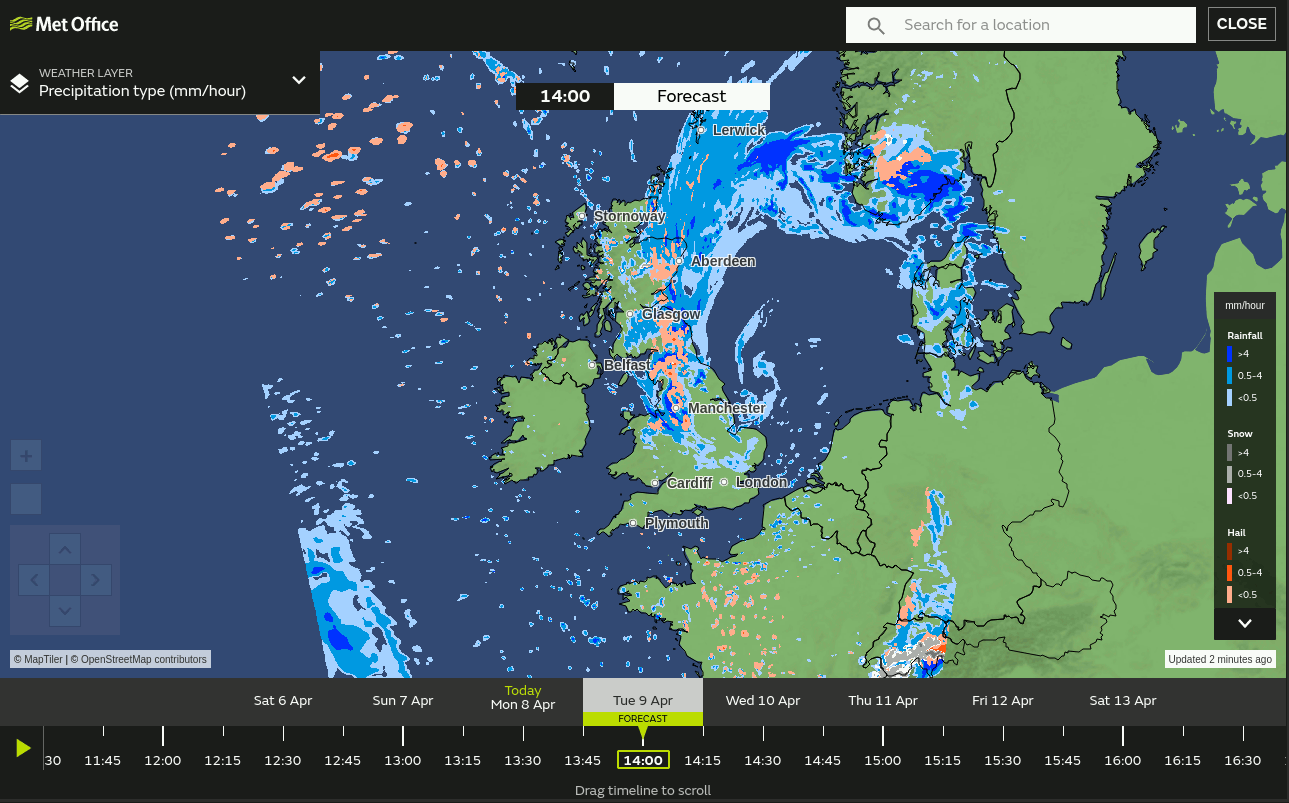The height and width of the screenshot is (803, 1289).
Task: Click rainfall >4 legend color swatch
Action: [x=1229, y=354]
